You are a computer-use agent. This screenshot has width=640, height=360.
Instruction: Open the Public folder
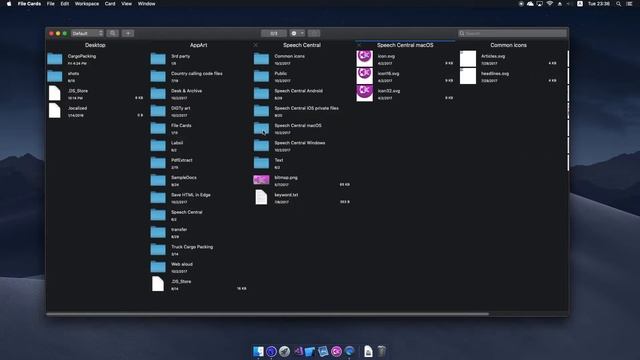[x=261, y=76]
